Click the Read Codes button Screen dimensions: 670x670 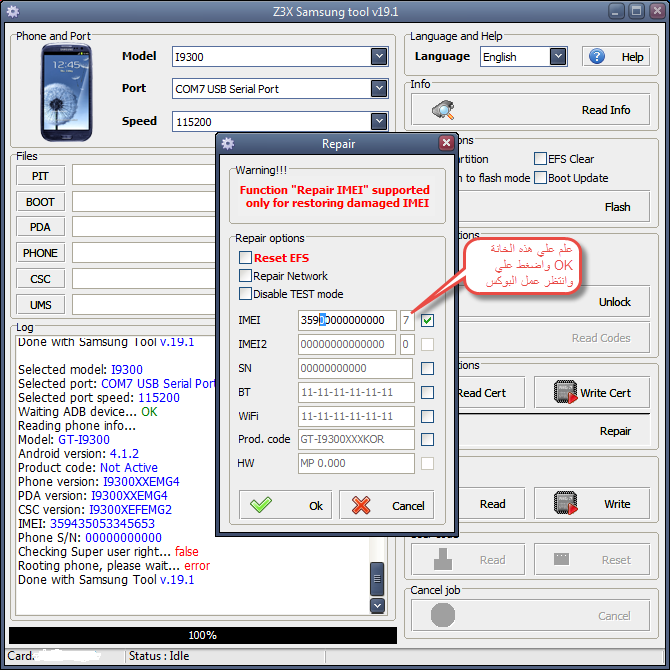point(554,338)
